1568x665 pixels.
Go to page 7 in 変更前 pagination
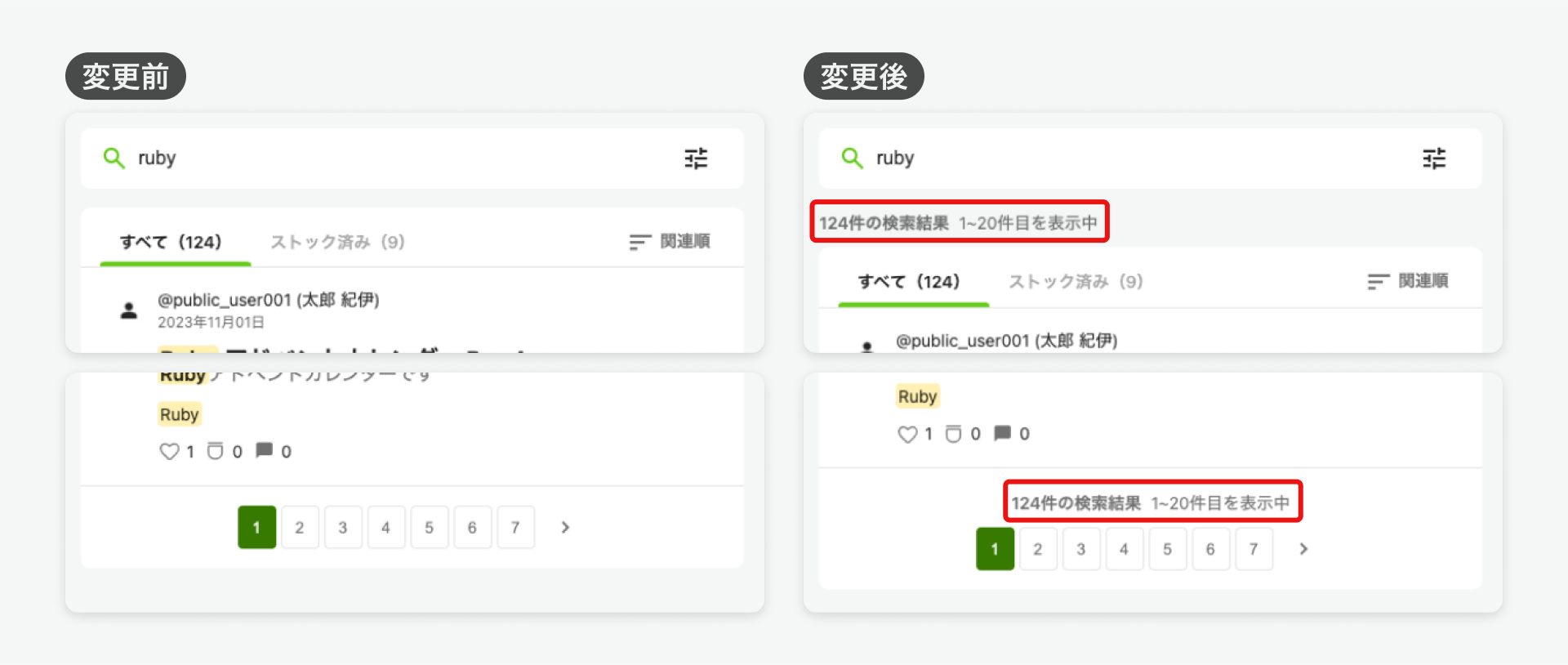(515, 528)
